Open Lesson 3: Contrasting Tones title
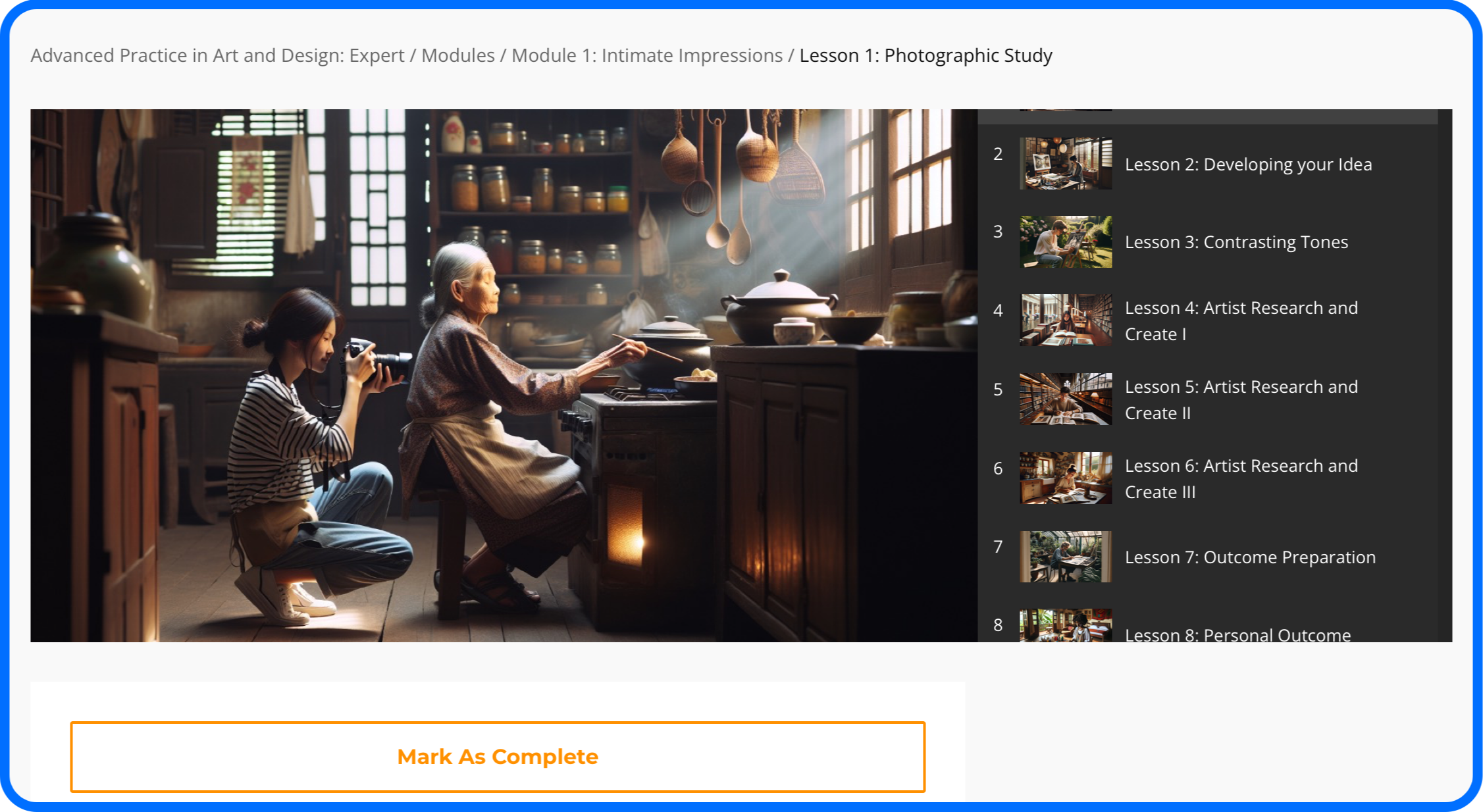 click(x=1236, y=242)
